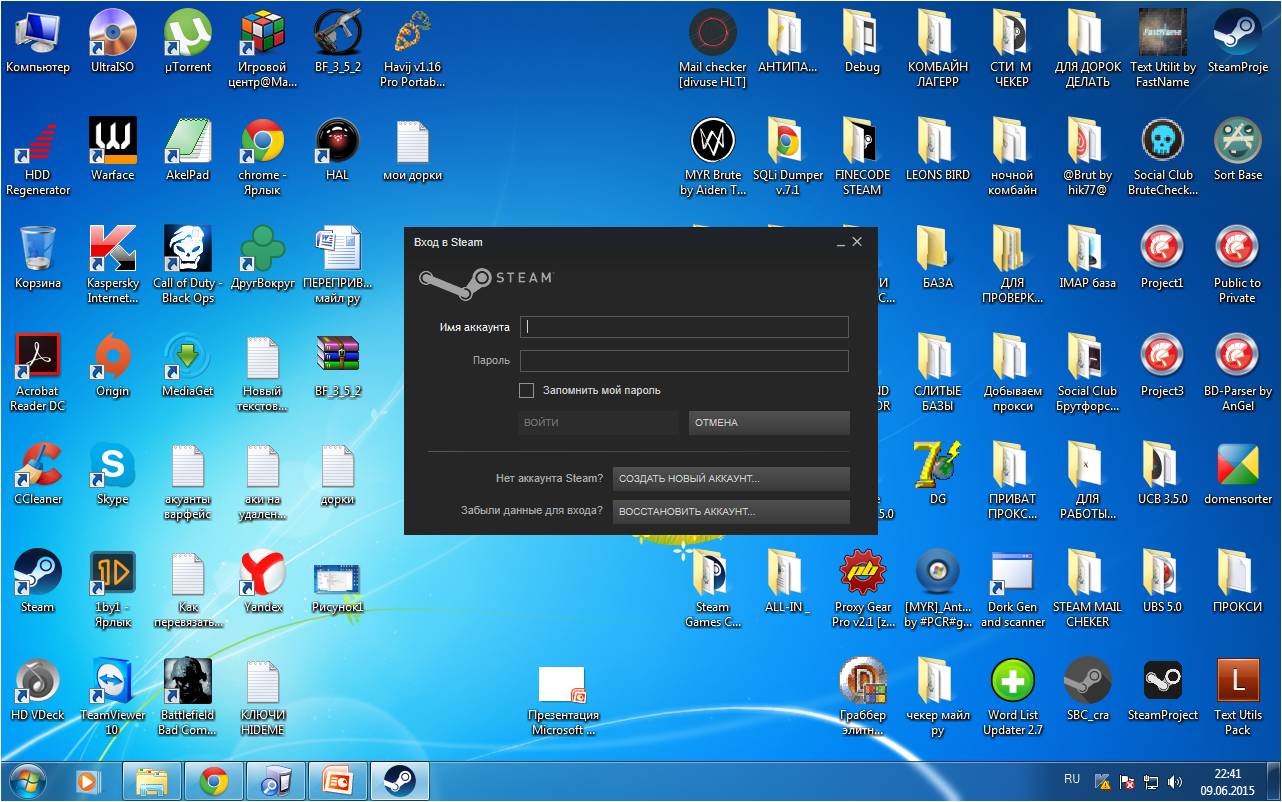The image size is (1282, 802).
Task: Tick the 'Запомнить мой пароль' checkbox
Action: pyautogui.click(x=527, y=390)
